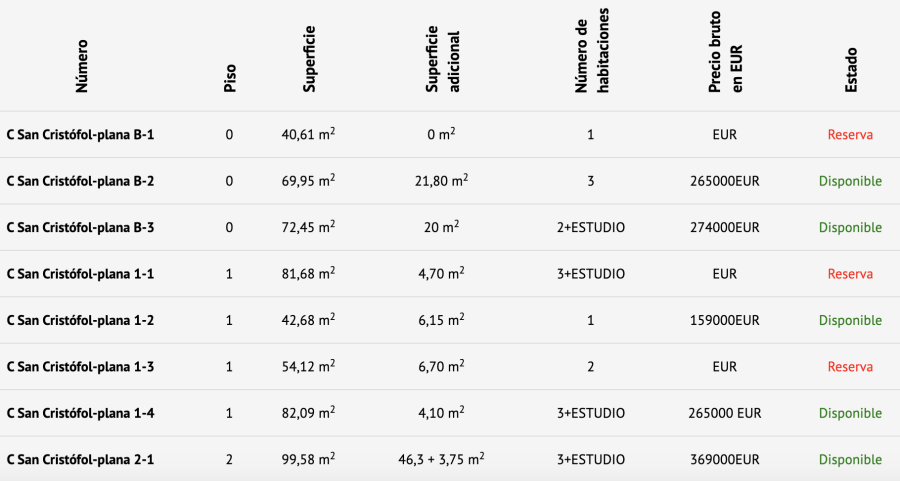The image size is (900, 481).
Task: Open C San Cristófol-plana 1-3 listing
Action: click(x=80, y=367)
